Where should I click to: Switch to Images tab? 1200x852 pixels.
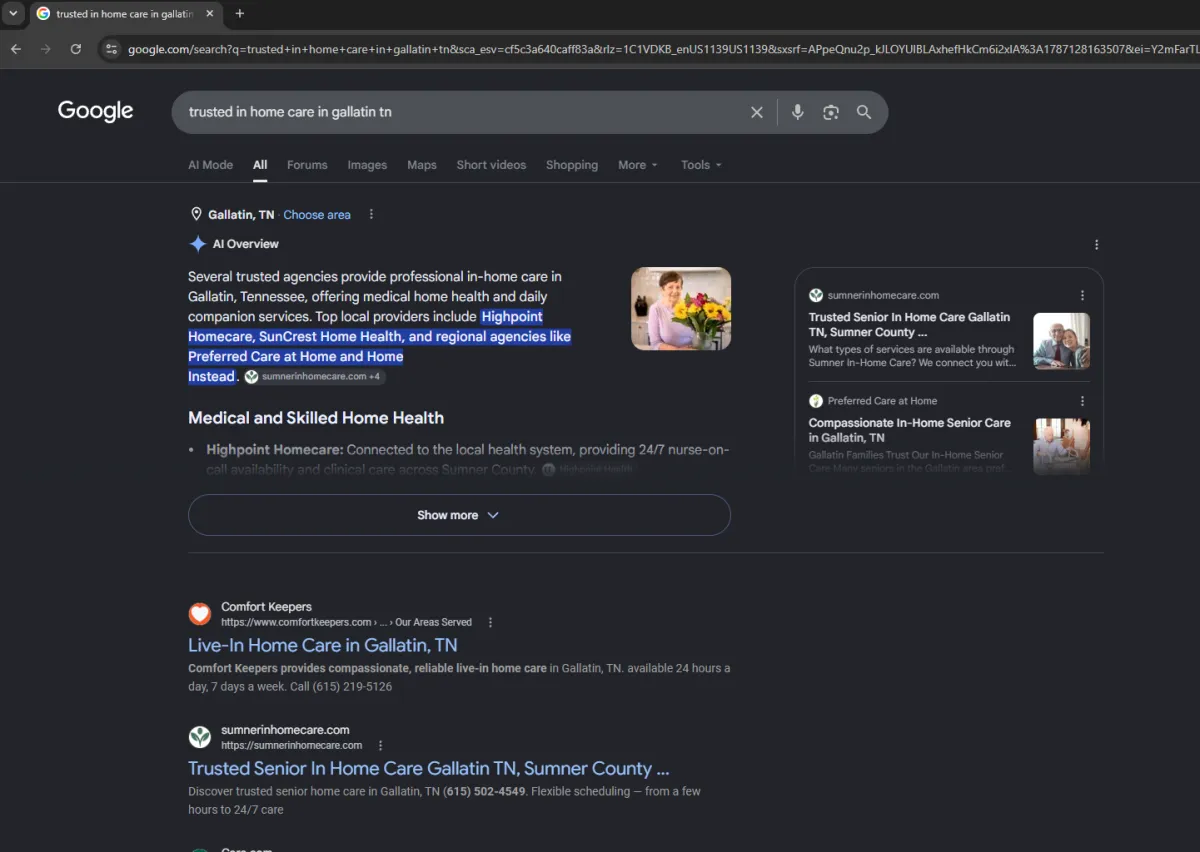[x=367, y=165]
